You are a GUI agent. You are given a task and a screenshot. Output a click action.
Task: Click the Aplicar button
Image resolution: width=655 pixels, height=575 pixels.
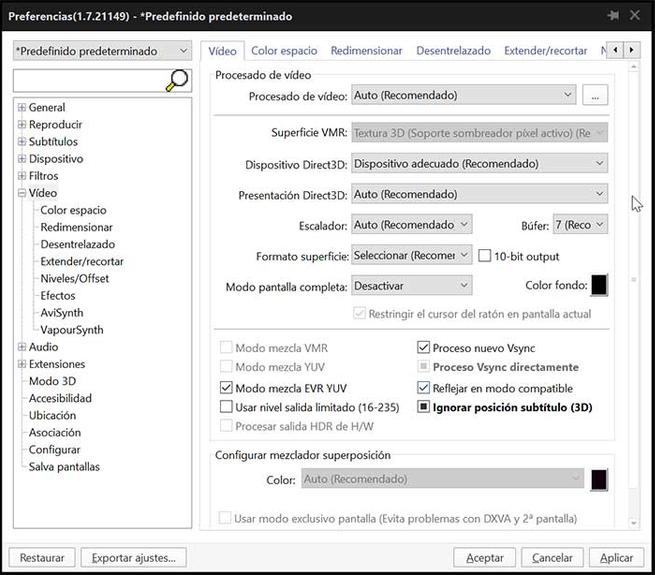coord(617,557)
